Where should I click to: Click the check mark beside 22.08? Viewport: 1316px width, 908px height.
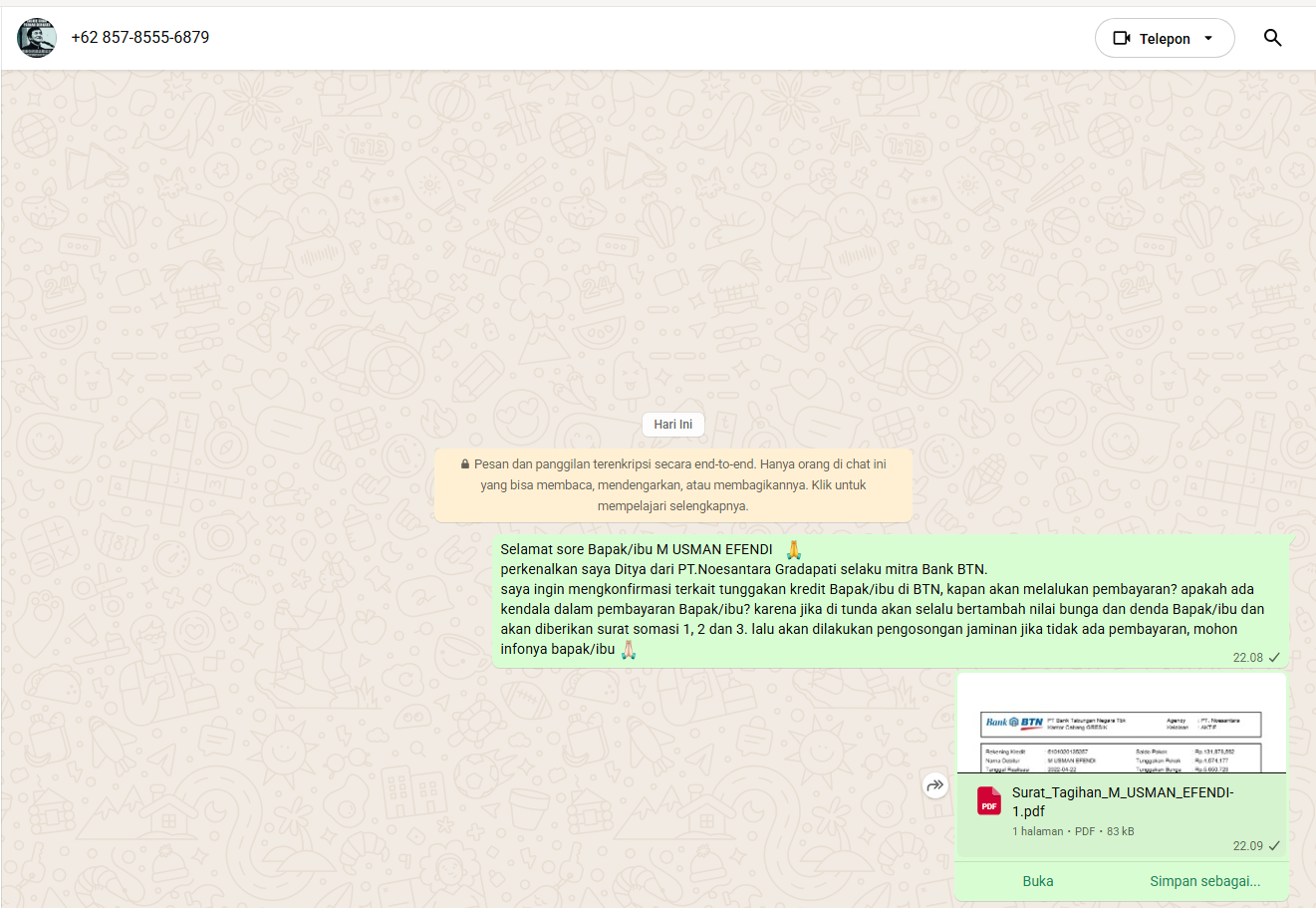coord(1274,658)
